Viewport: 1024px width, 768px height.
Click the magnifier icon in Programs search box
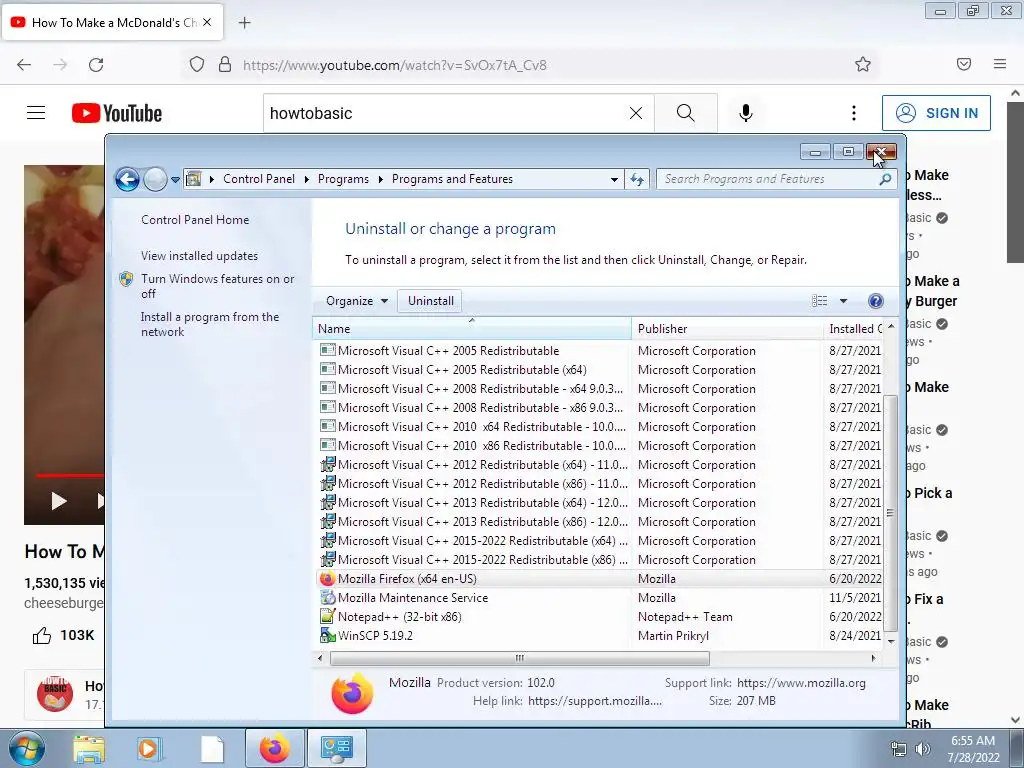coord(885,179)
